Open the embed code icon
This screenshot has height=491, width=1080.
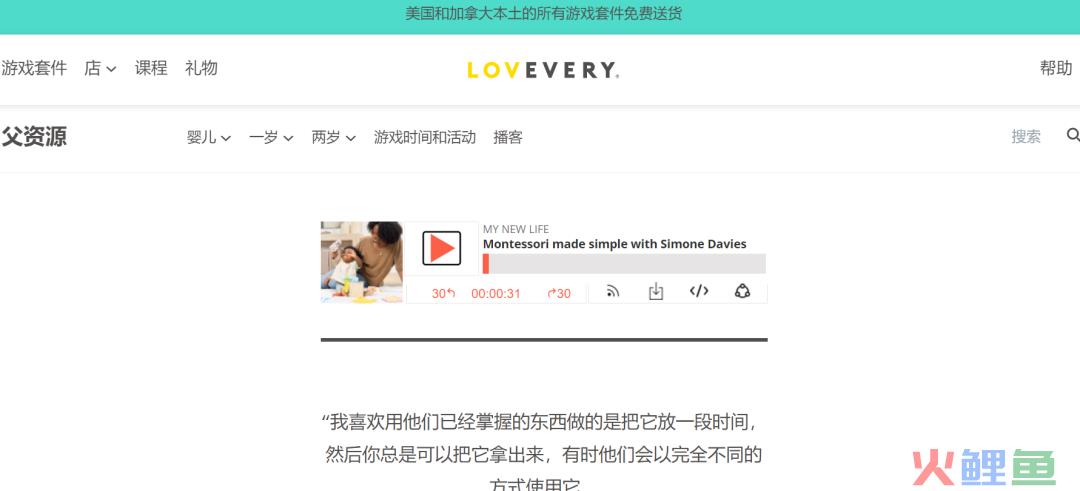(699, 291)
